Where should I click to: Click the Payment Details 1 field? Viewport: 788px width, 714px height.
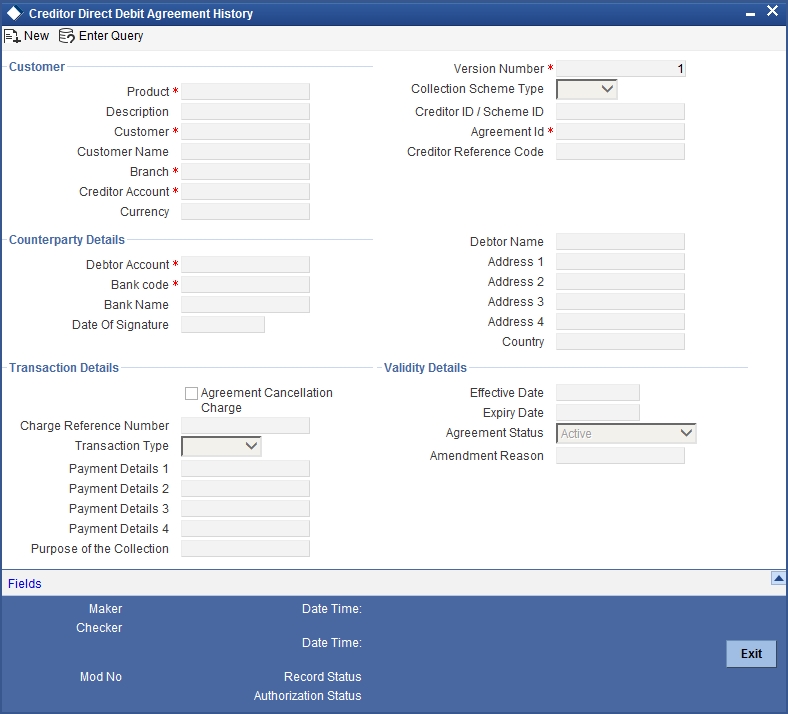(245, 469)
